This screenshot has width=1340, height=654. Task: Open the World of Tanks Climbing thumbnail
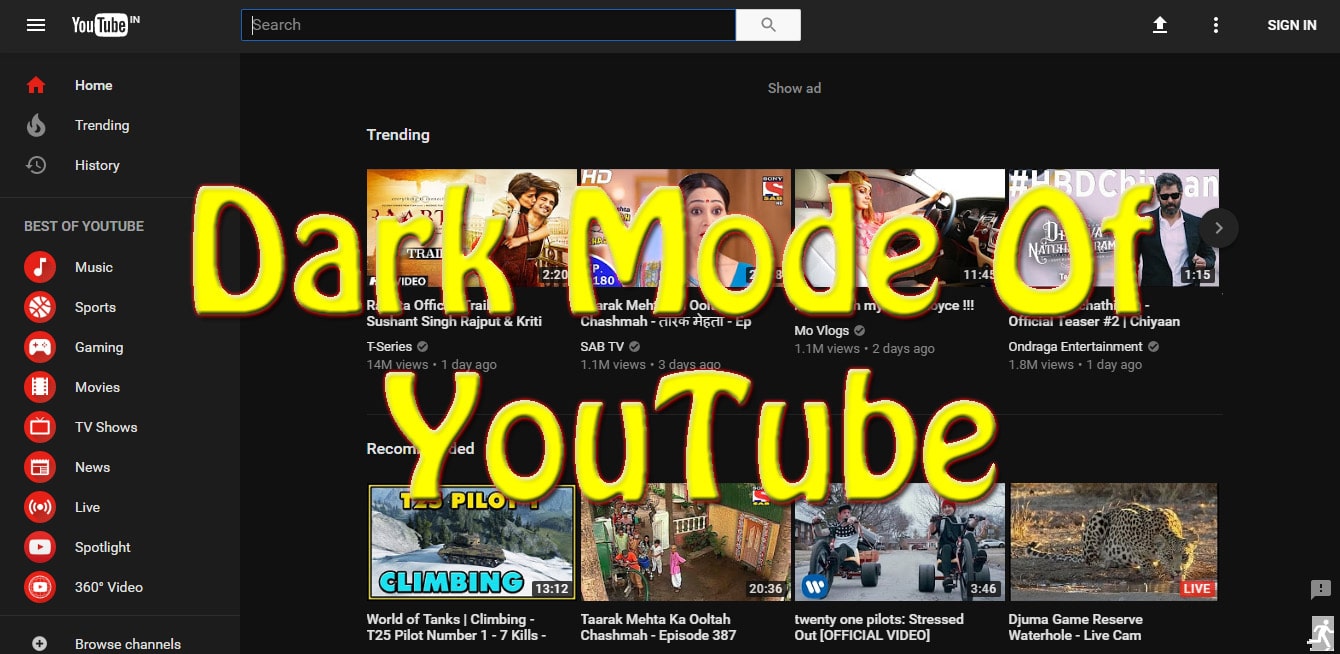[471, 542]
